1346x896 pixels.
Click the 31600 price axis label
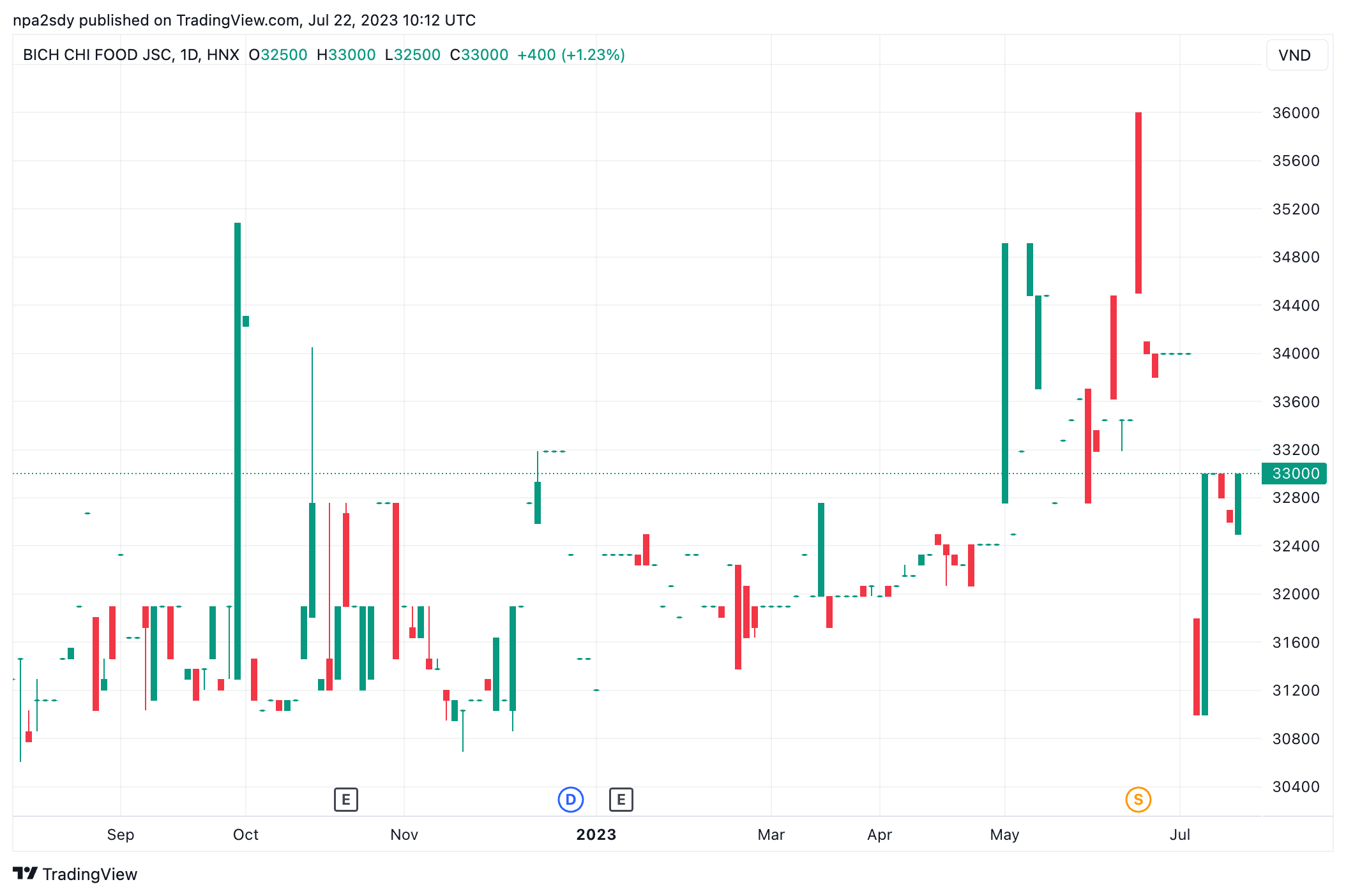tap(1296, 643)
